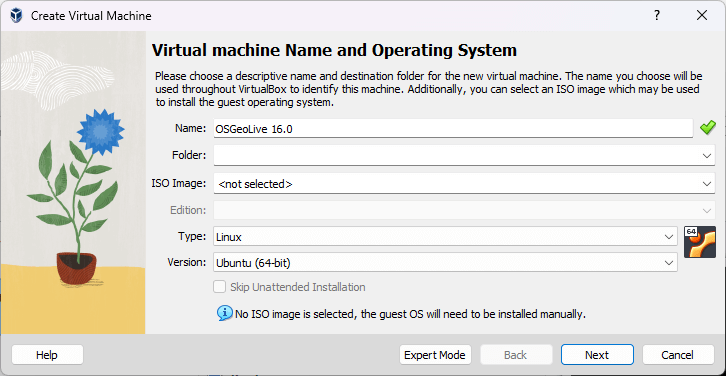The height and width of the screenshot is (376, 726).
Task: Click the Next button
Action: pos(597,355)
